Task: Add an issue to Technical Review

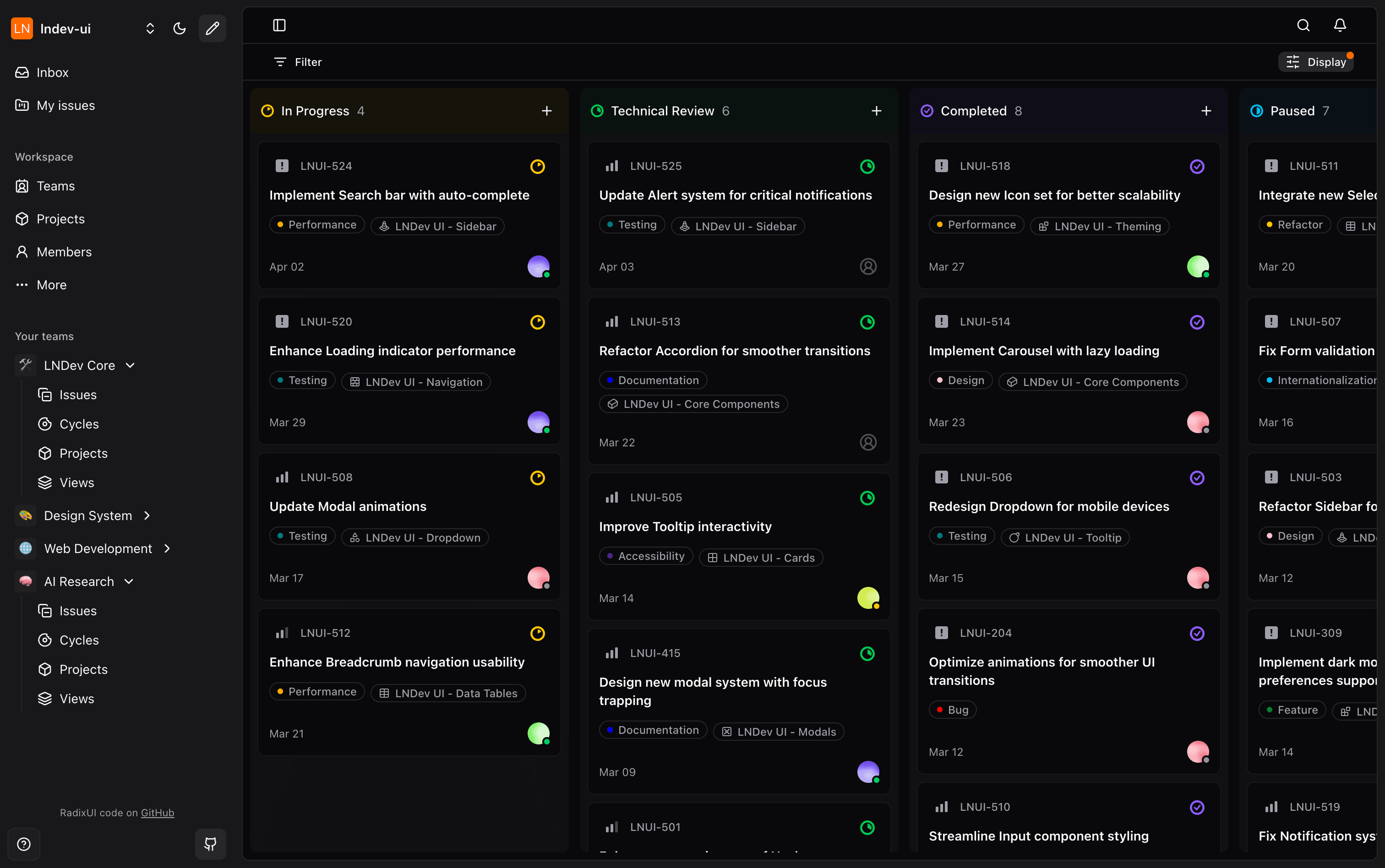Action: [876, 110]
